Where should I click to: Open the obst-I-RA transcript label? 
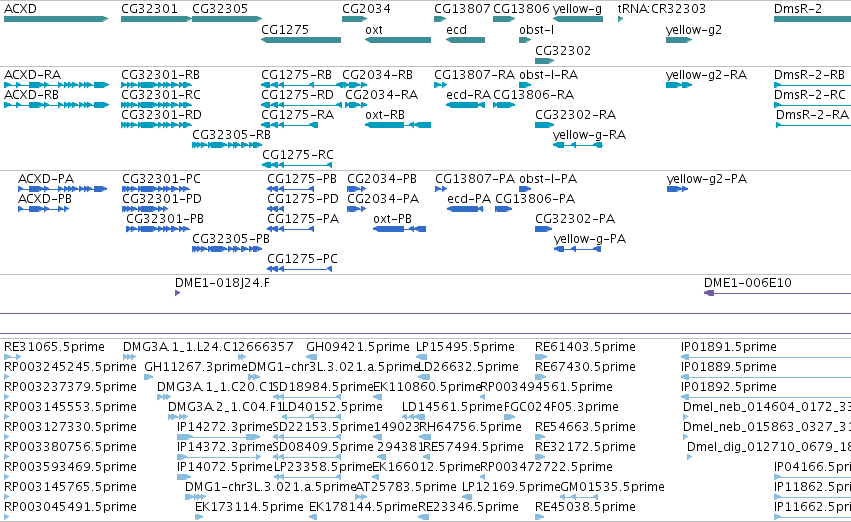click(548, 75)
